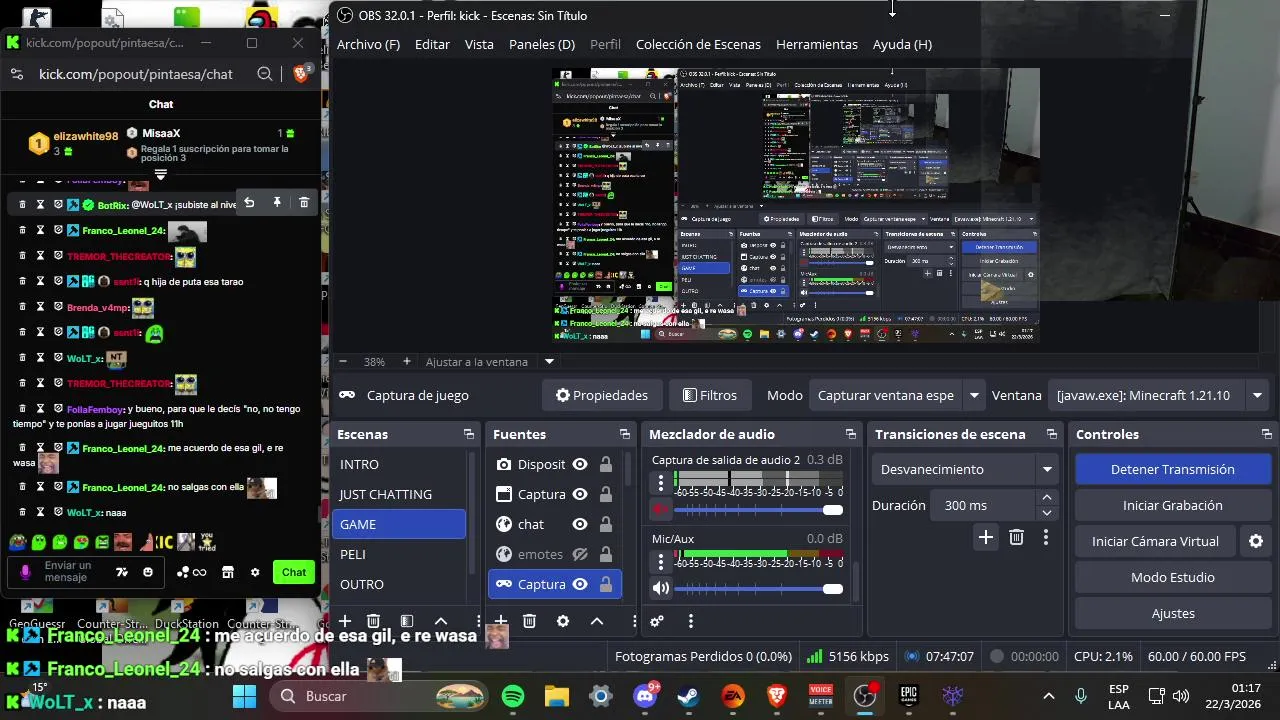Show the emotes source with its crossed eye icon
This screenshot has height=720, width=1280.
tap(580, 554)
